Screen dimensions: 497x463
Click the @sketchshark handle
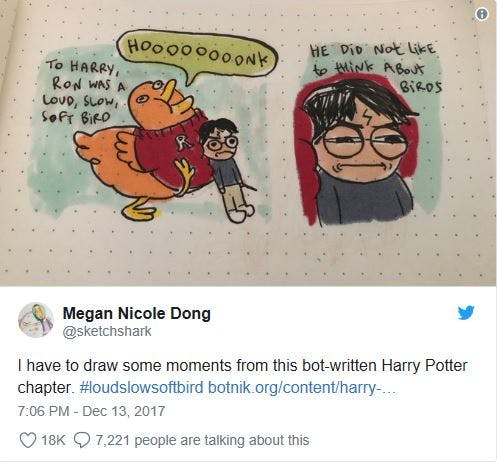[x=107, y=331]
